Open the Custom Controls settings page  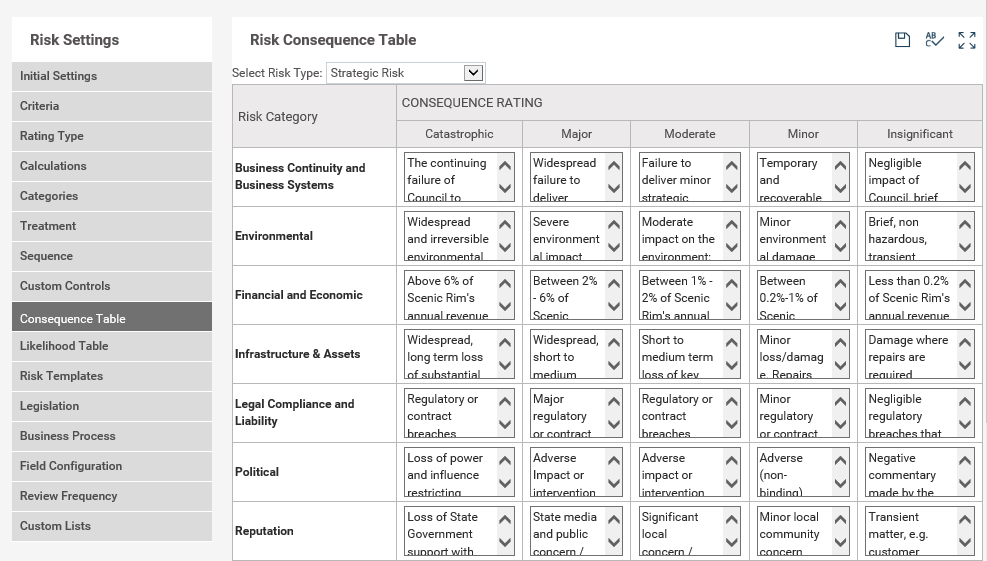click(x=112, y=286)
